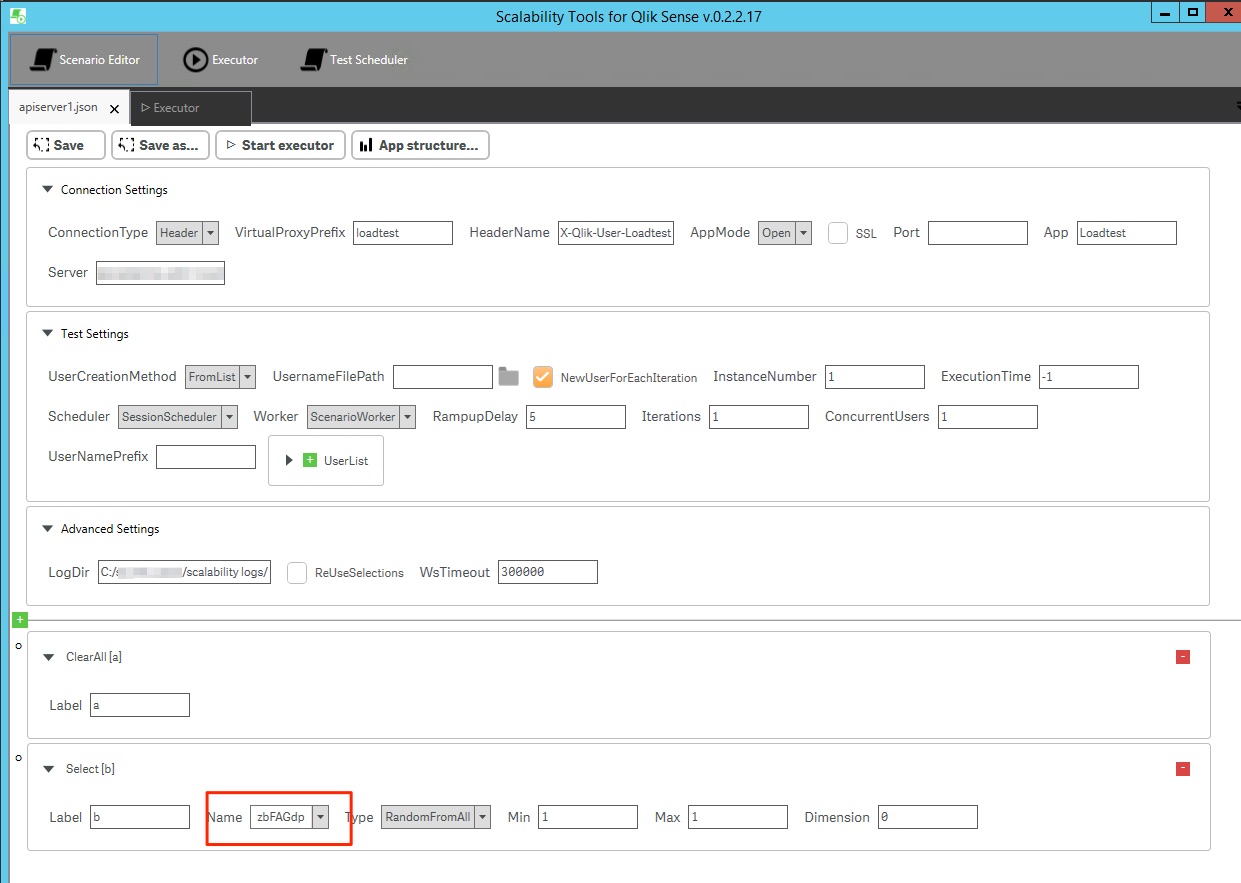Open the Test Scheduler tab

click(x=354, y=59)
